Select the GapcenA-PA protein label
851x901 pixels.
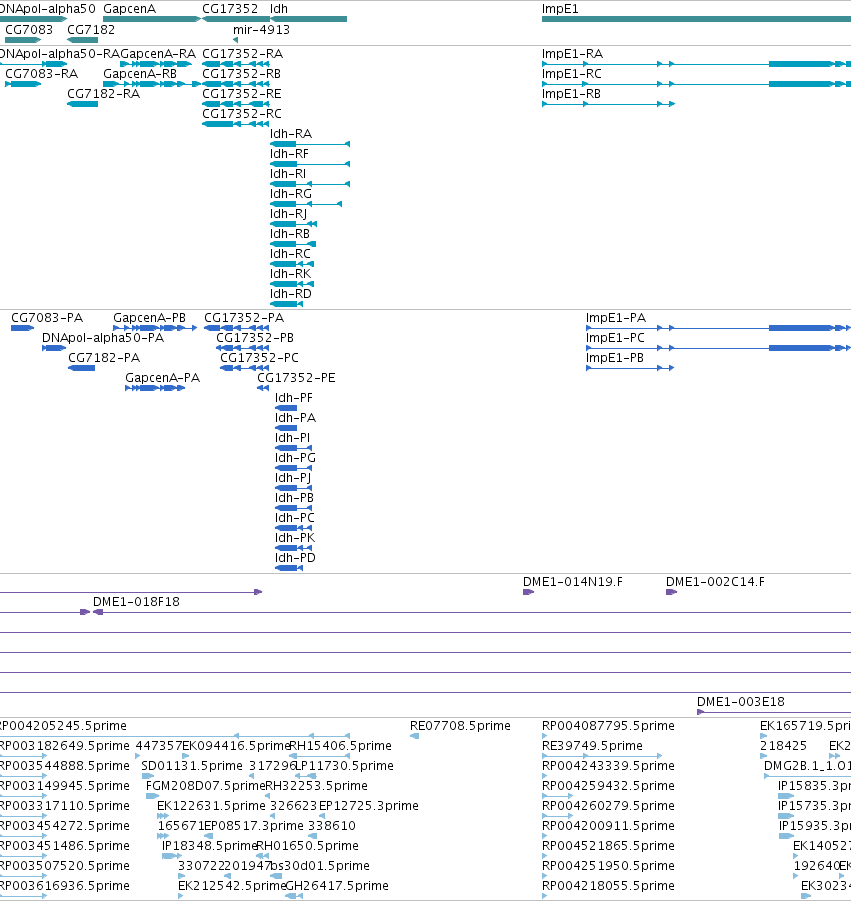click(x=163, y=378)
